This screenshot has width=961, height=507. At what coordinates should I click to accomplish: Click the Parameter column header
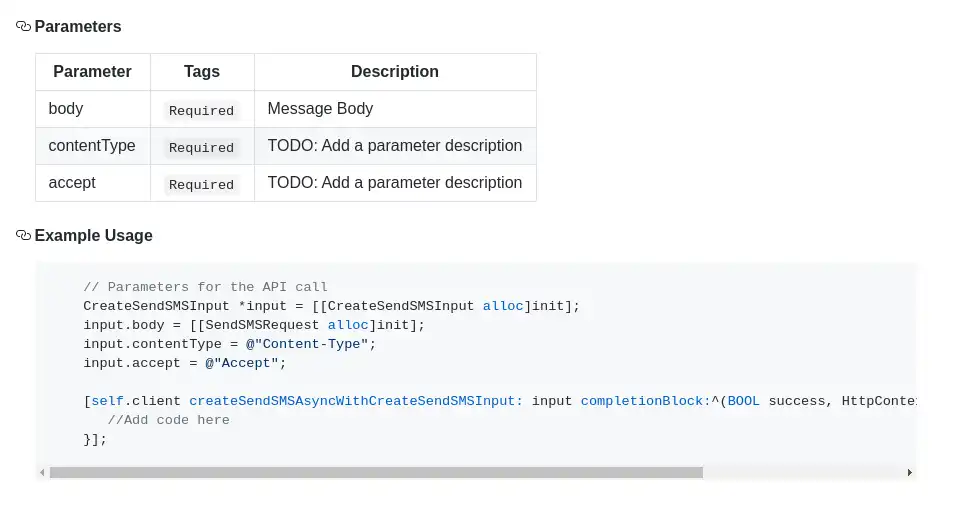point(92,72)
